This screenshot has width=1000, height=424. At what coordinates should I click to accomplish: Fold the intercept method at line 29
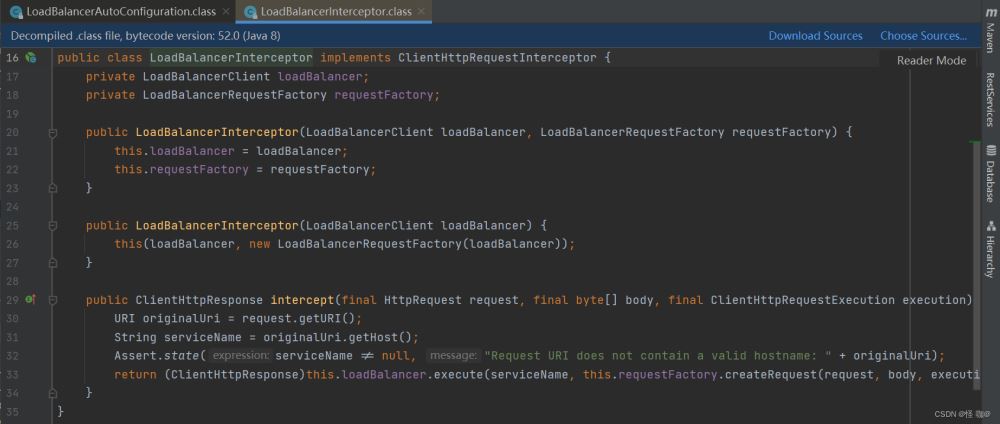(53, 299)
